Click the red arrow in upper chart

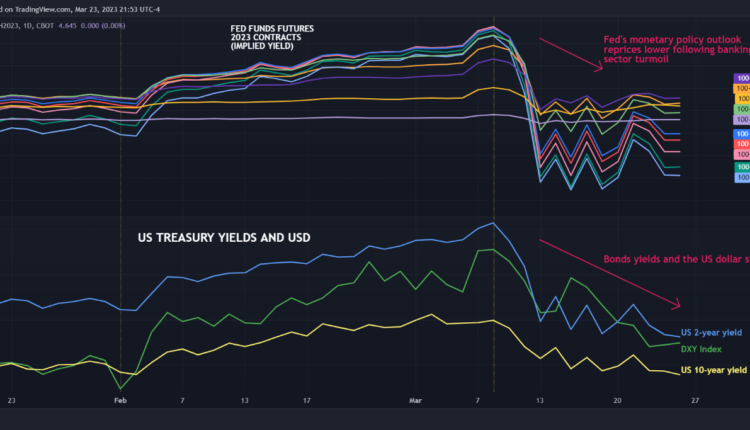pos(570,55)
